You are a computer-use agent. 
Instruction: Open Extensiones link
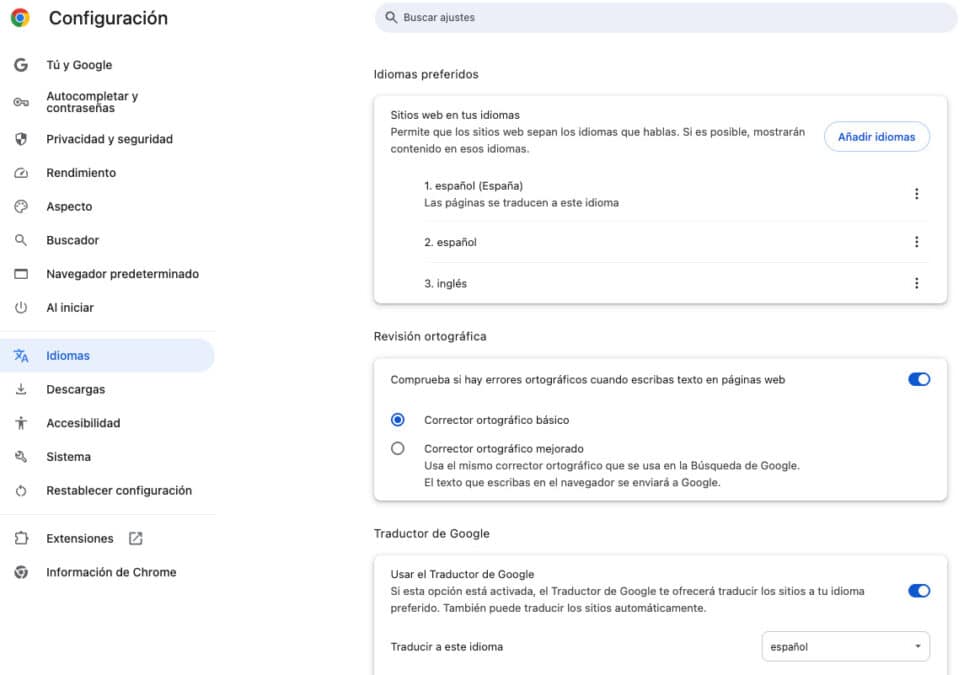[x=80, y=539]
